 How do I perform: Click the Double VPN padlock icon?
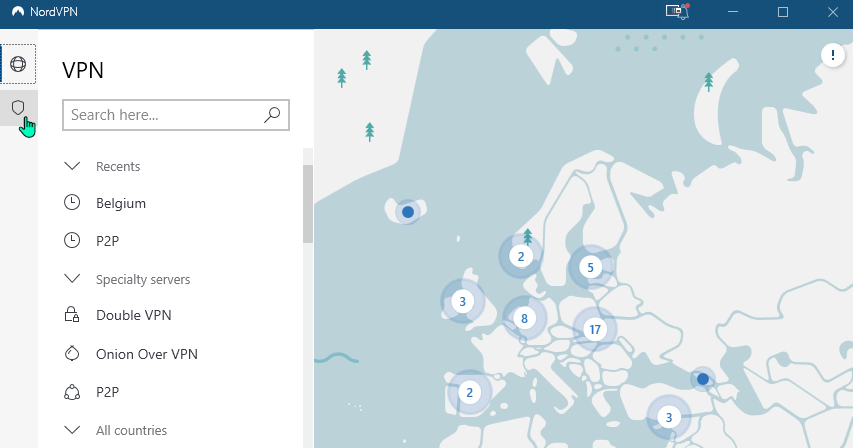72,314
